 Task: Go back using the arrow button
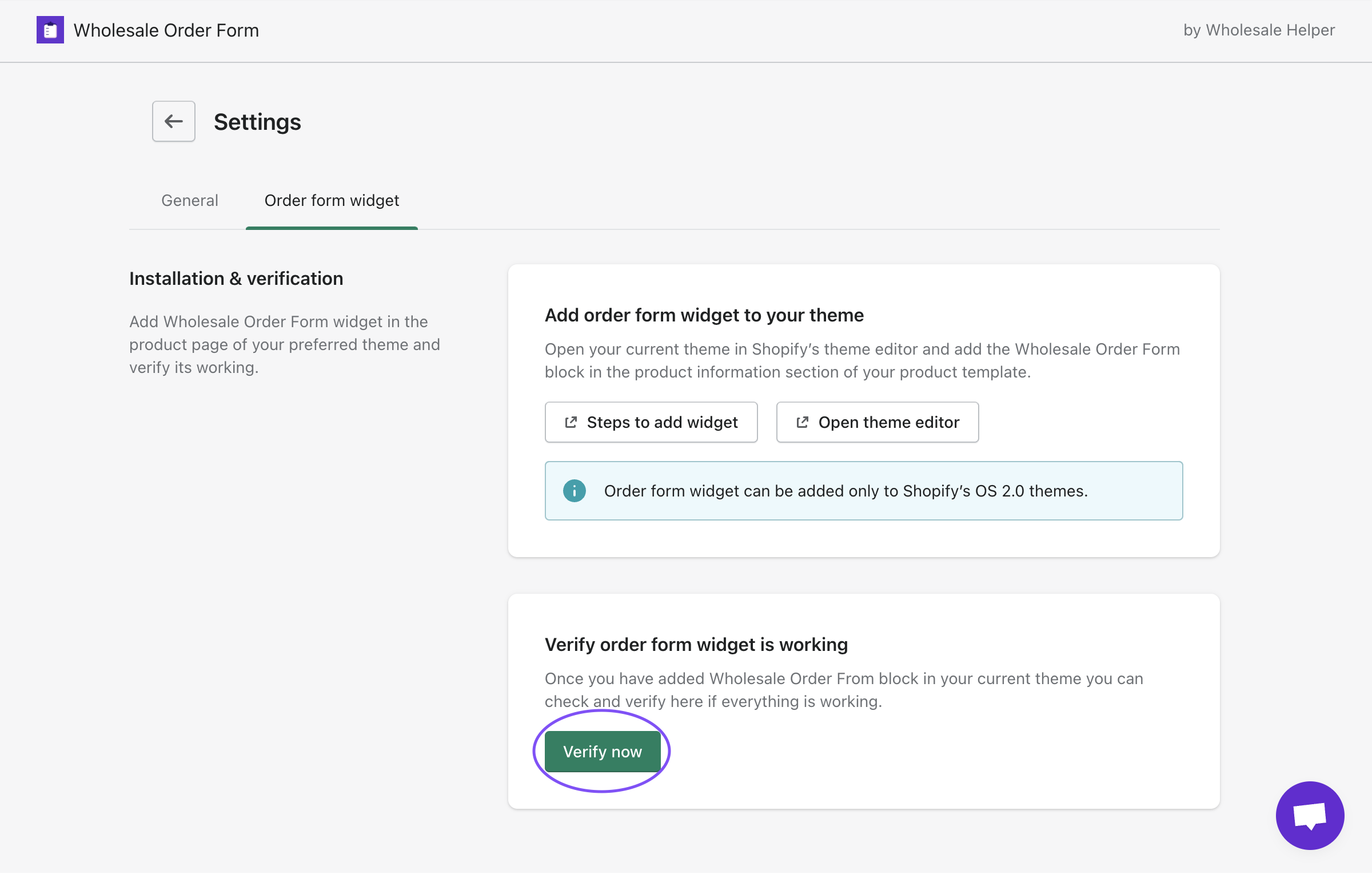174,121
